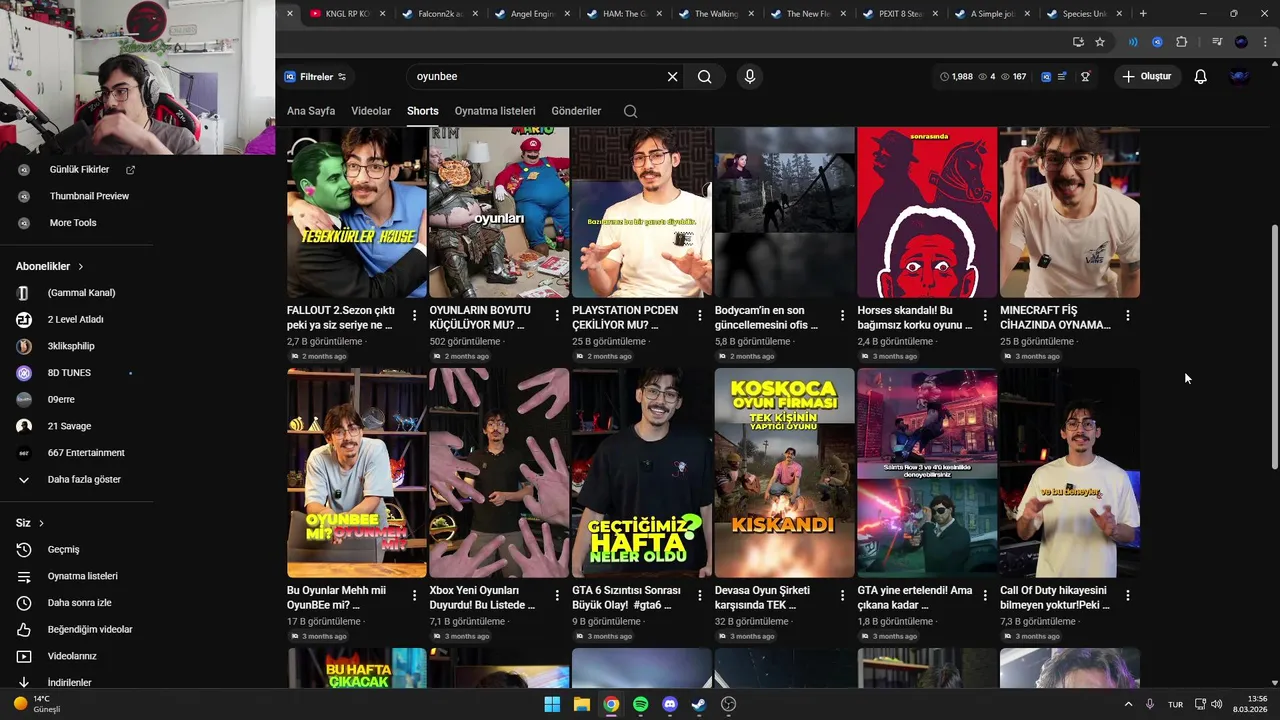Open options for FALLOUT 2.Sezon short
The width and height of the screenshot is (1280, 720).
pyautogui.click(x=414, y=315)
